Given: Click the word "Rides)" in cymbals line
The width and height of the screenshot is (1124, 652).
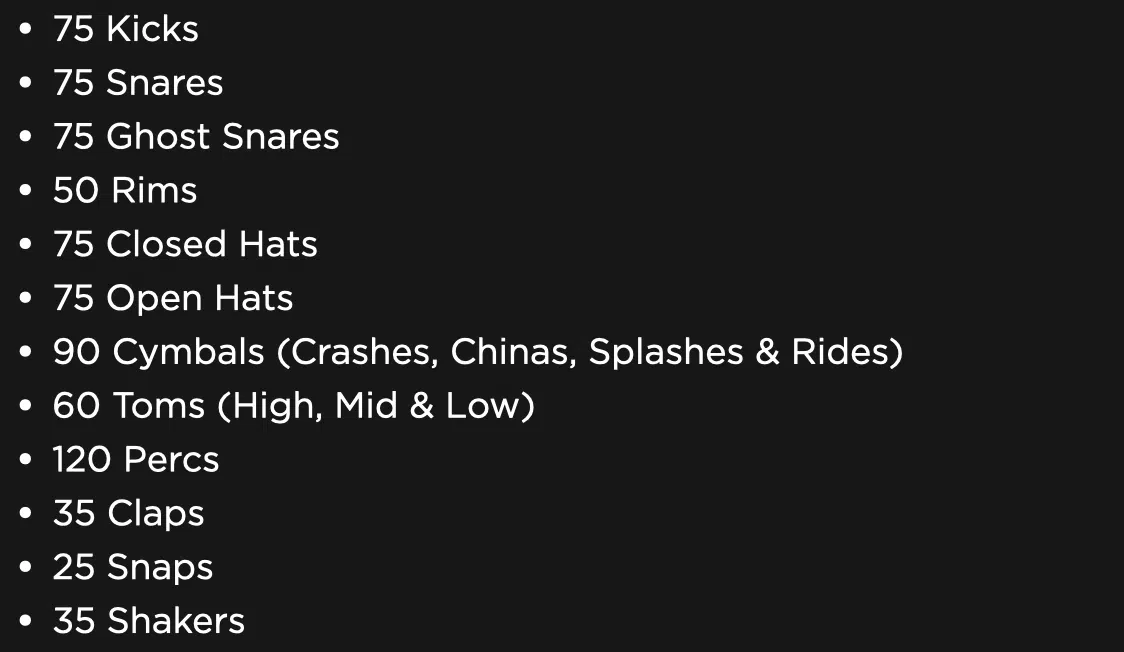Looking at the screenshot, I should (x=847, y=352).
